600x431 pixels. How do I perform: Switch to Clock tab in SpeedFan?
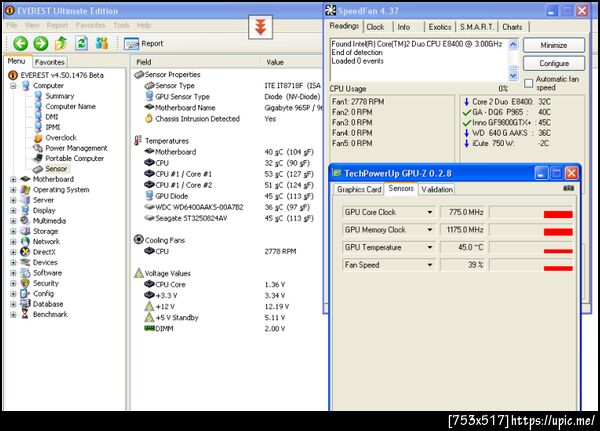375,27
